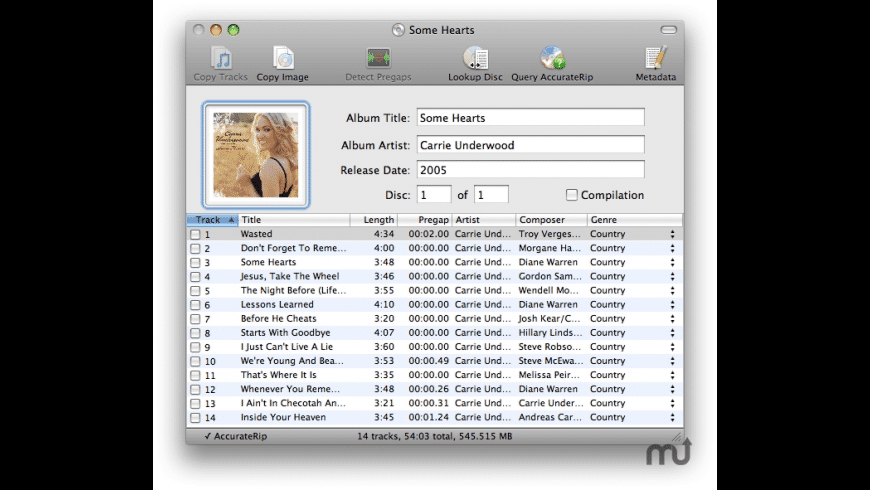The width and height of the screenshot is (870, 490).
Task: Click the title 'I Just Can't Live A Lie'
Action: (x=287, y=347)
